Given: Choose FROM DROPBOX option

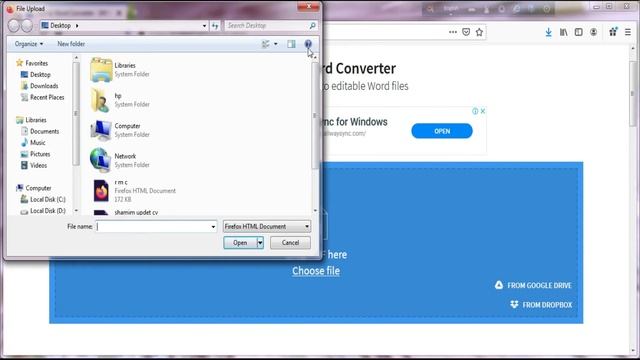Looking at the screenshot, I should click(x=541, y=305).
